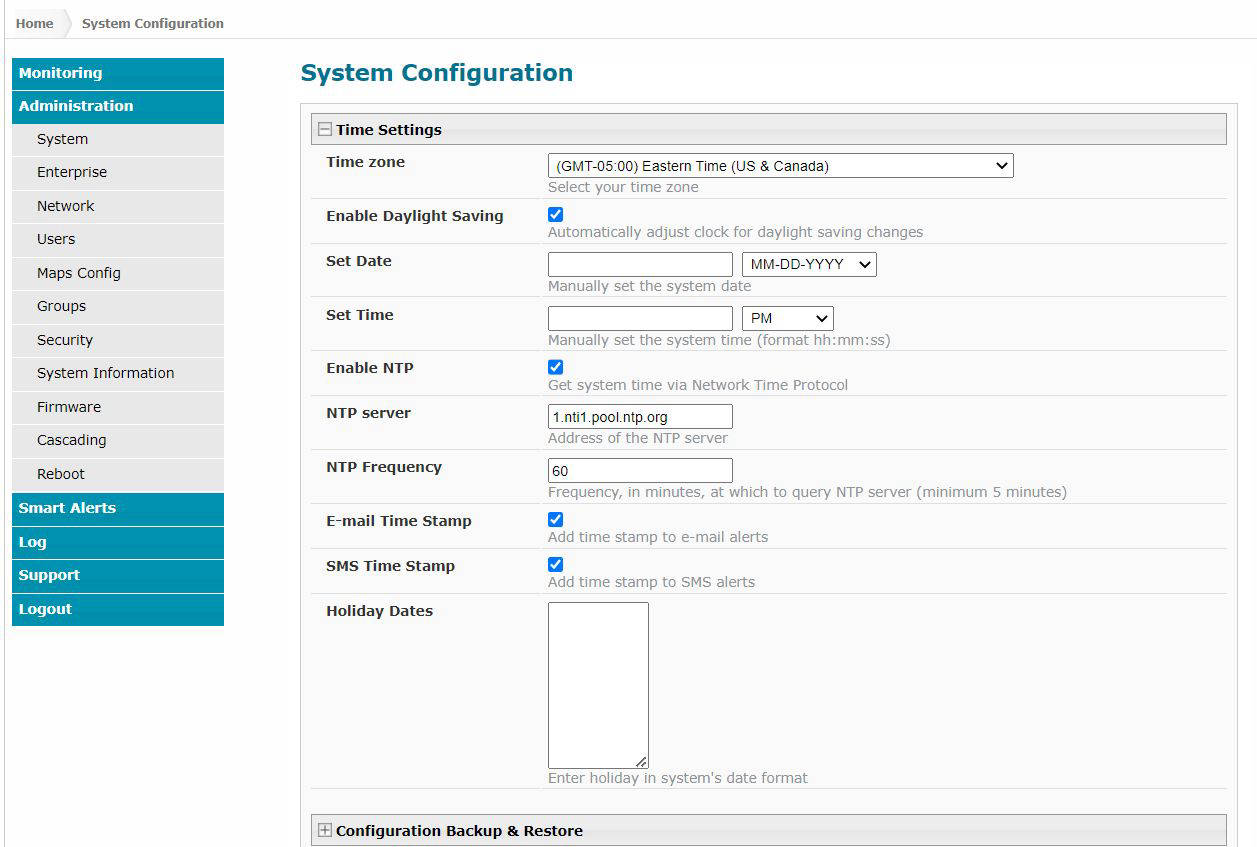1257x847 pixels.
Task: Click the System Configuration breadcrumb
Action: [x=153, y=23]
